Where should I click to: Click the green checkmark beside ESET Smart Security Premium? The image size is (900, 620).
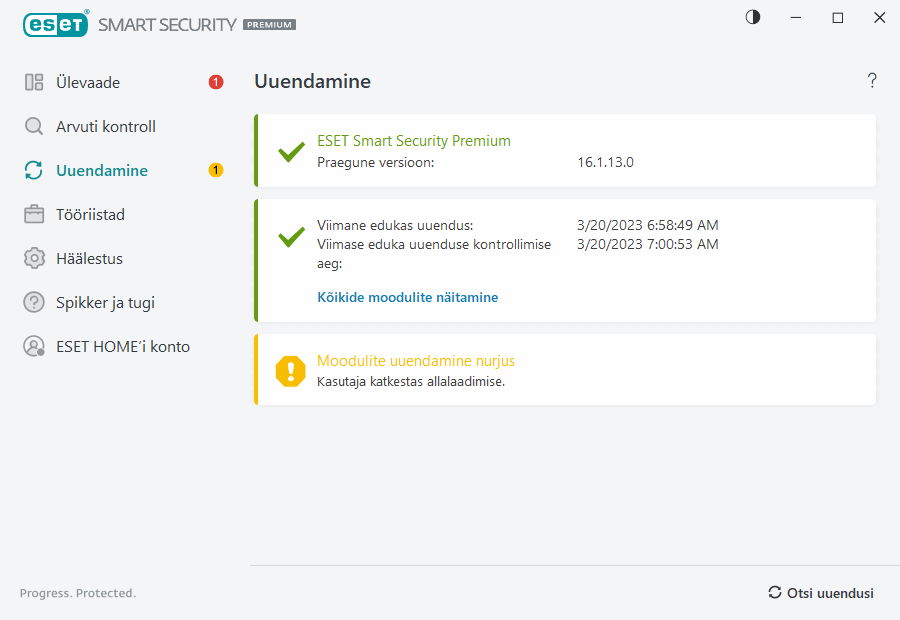(291, 152)
